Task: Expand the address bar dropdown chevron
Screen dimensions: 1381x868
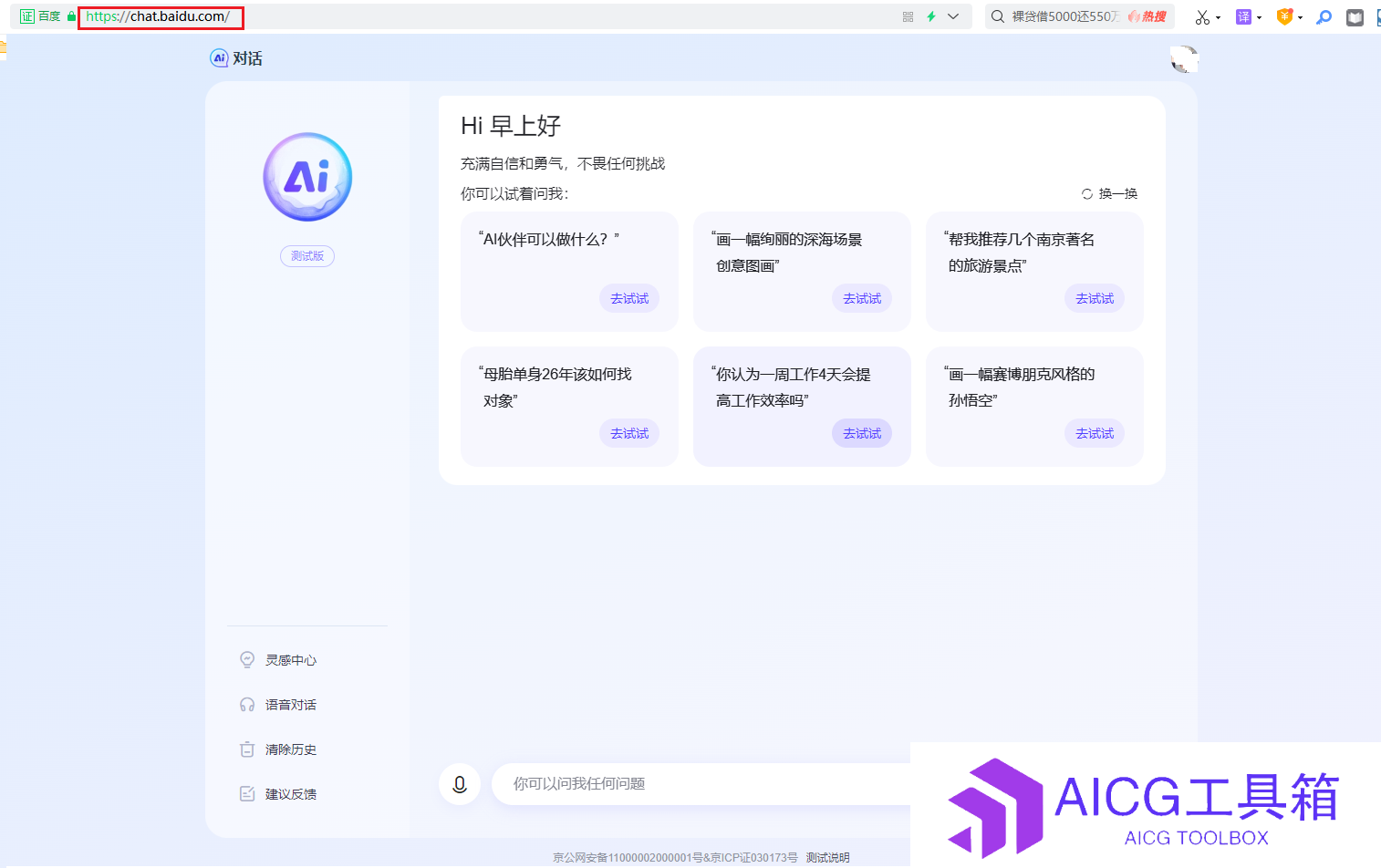Action: coord(953,16)
